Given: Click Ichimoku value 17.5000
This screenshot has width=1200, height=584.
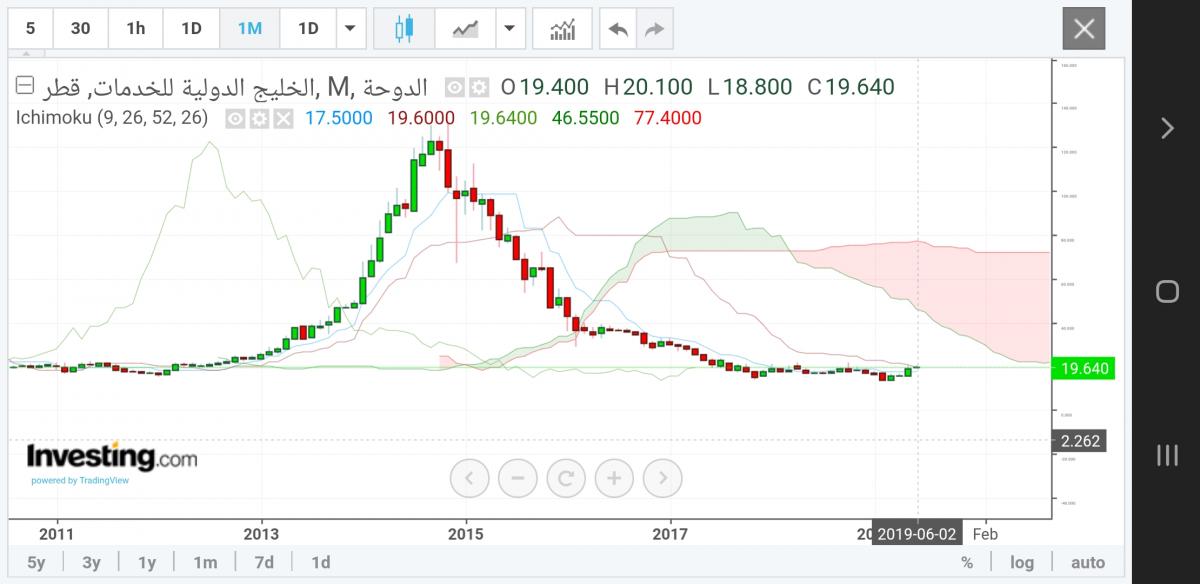Looking at the screenshot, I should 339,118.
